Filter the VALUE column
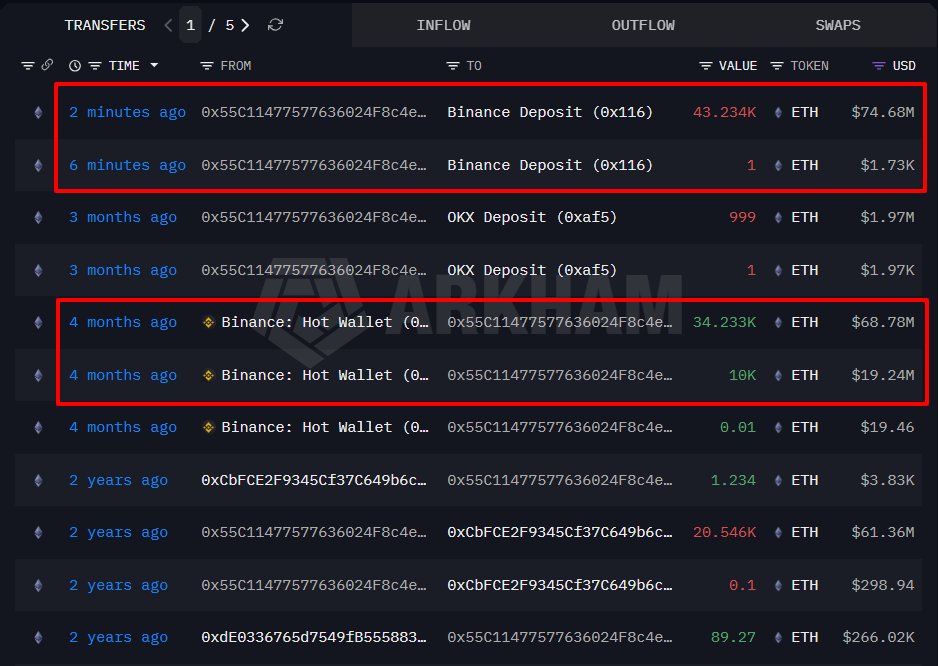Viewport: 938px width, 666px height. coord(706,66)
